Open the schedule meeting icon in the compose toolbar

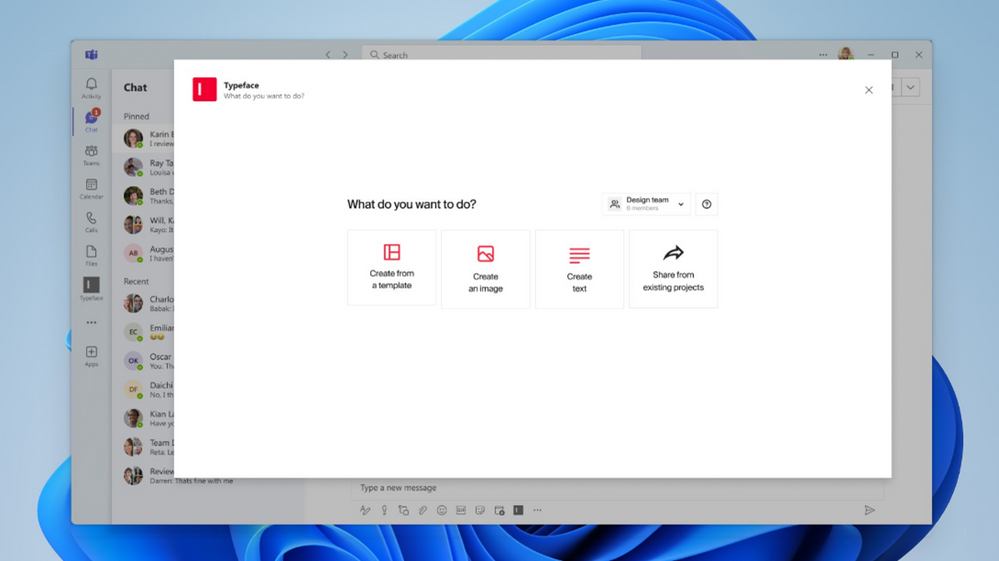click(500, 510)
